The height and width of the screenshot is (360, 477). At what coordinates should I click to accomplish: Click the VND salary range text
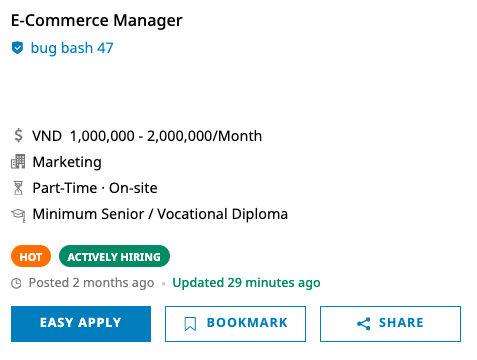[147, 136]
